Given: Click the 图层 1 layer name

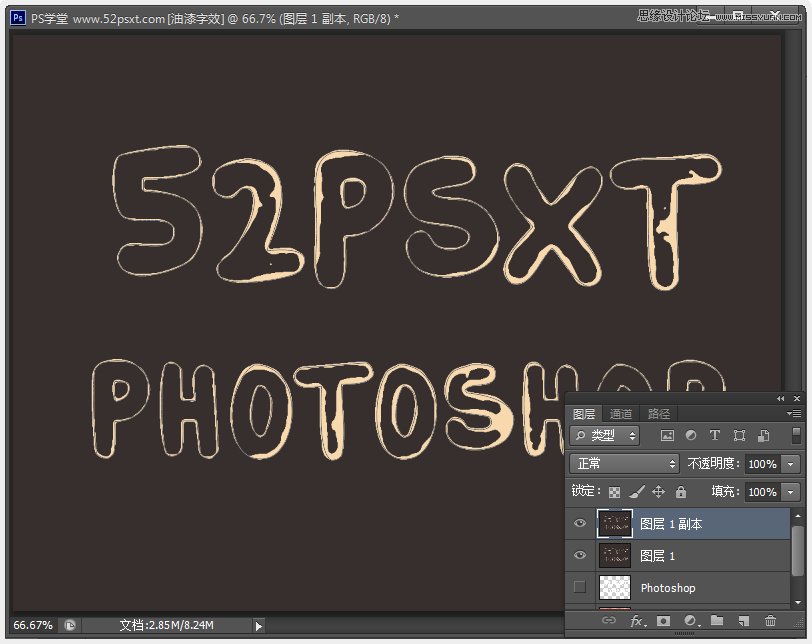Looking at the screenshot, I should pyautogui.click(x=658, y=556).
